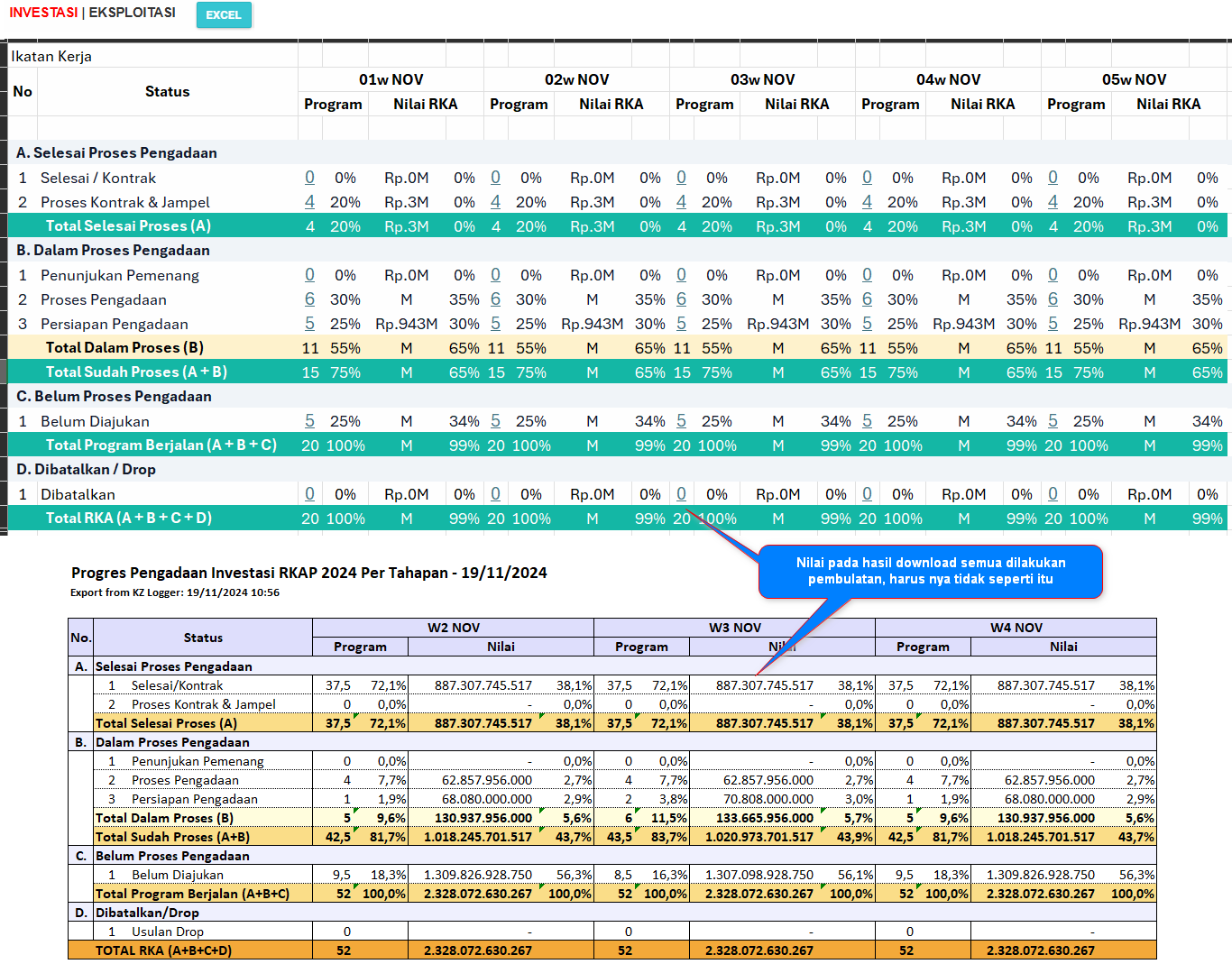Viewport: 1232px width, 964px height.
Task: Select Persiapan Pengadaan count link under 03w NOV
Action: (681, 324)
